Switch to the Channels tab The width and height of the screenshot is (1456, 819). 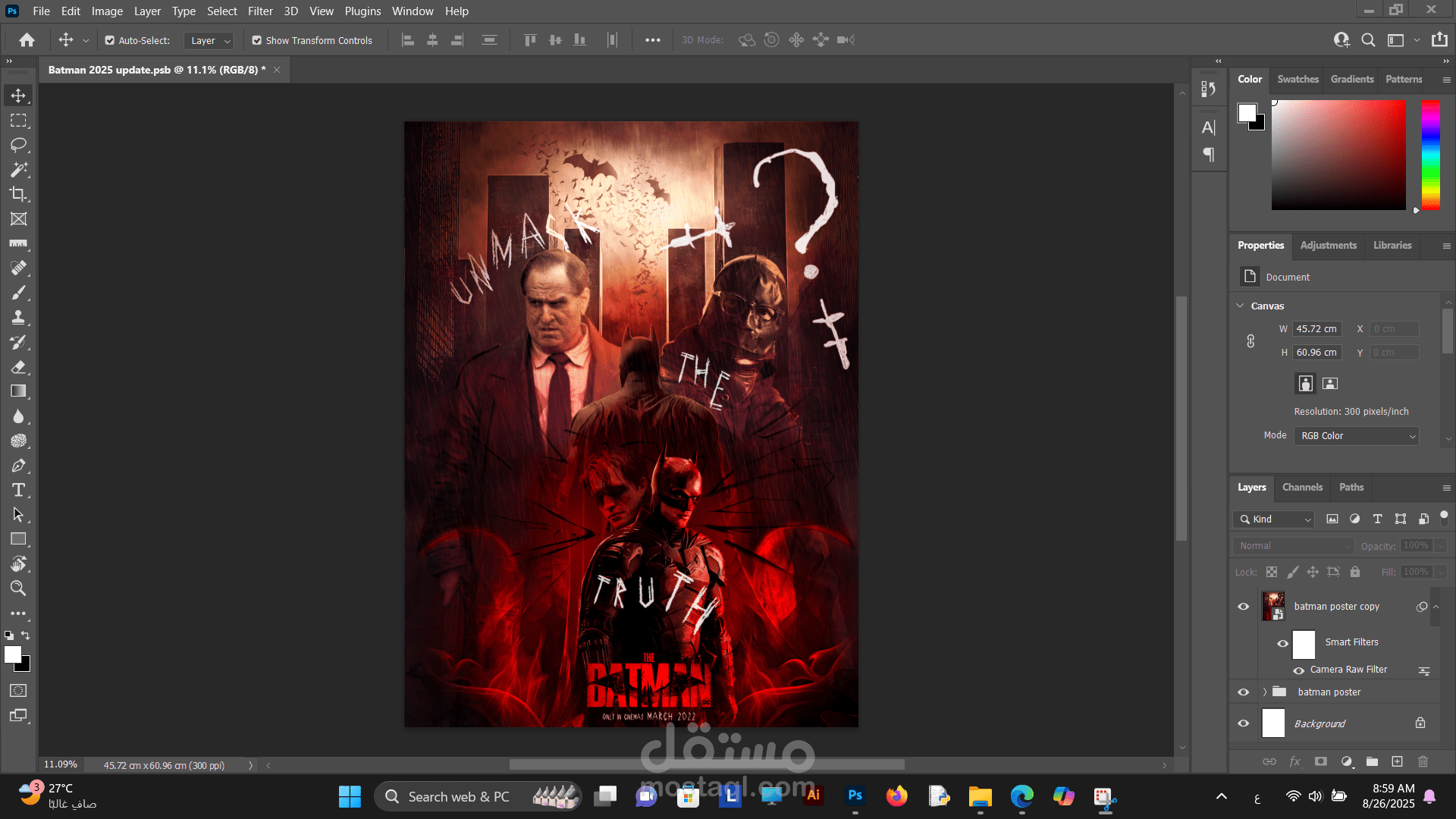1302,488
